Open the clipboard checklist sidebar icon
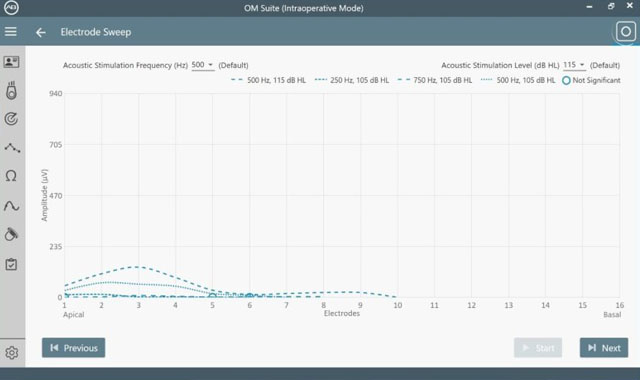This screenshot has width=640, height=380. pos(11,264)
